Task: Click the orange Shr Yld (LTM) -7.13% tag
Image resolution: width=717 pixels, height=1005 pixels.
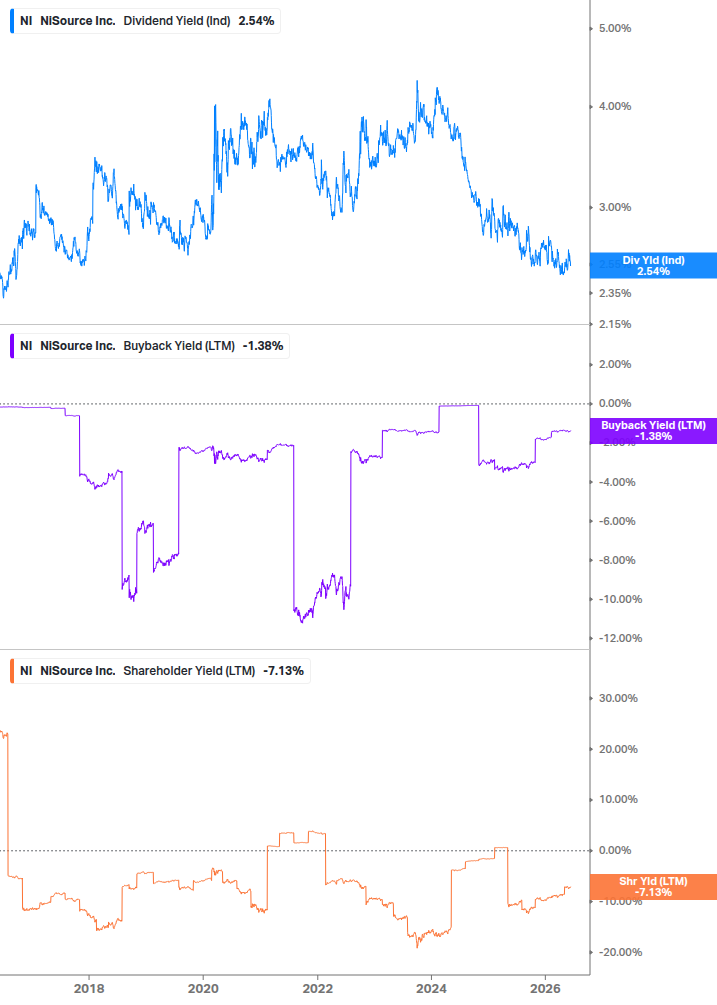Action: 653,886
